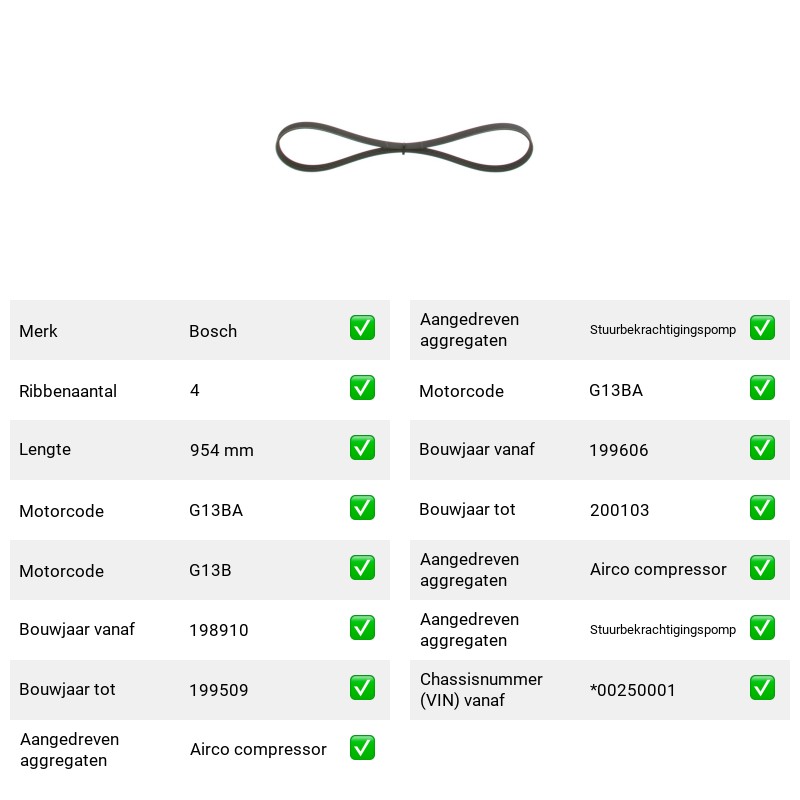Click the Airco compressor value at the bottom left

click(x=258, y=749)
